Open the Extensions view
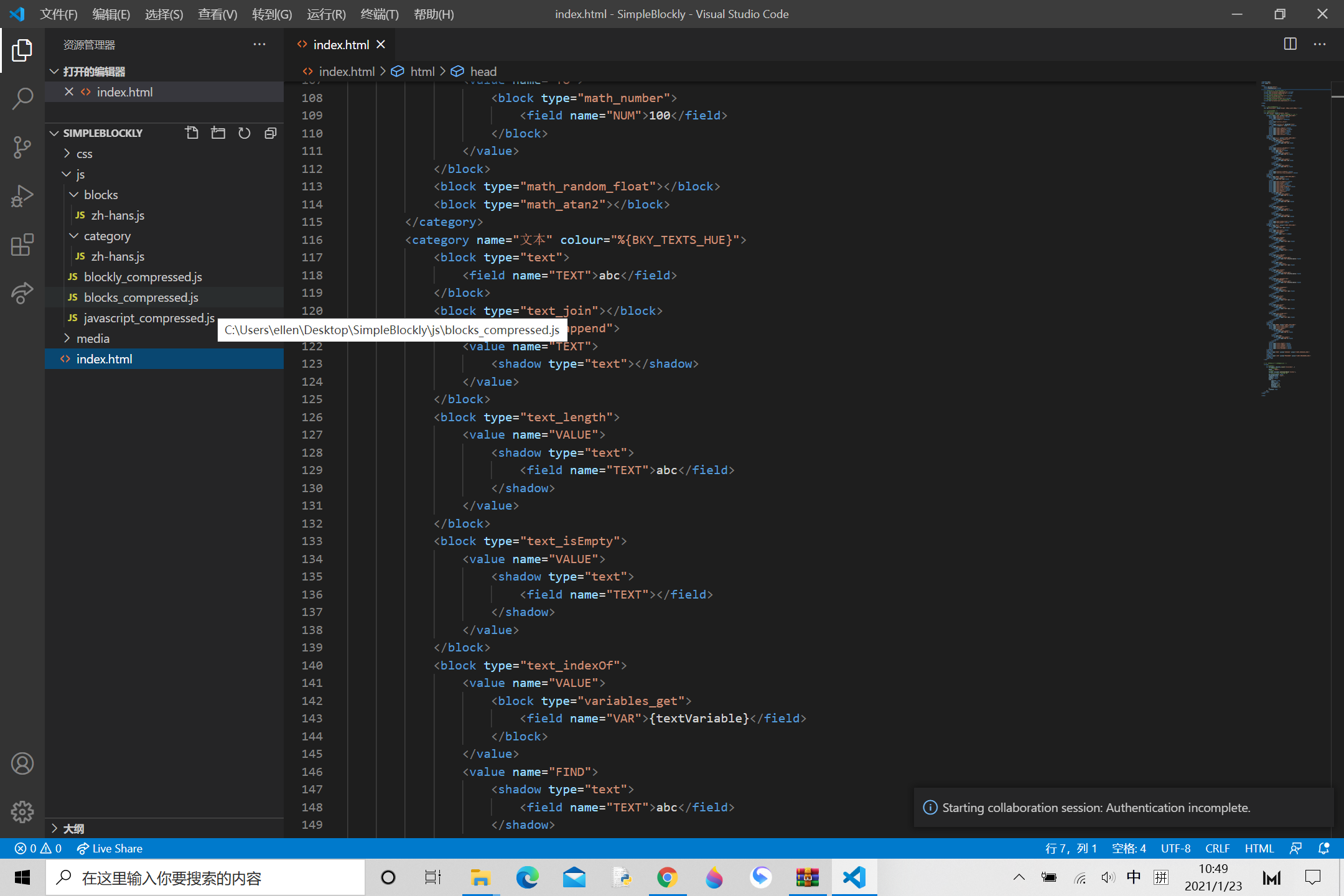1344x896 pixels. click(x=22, y=245)
